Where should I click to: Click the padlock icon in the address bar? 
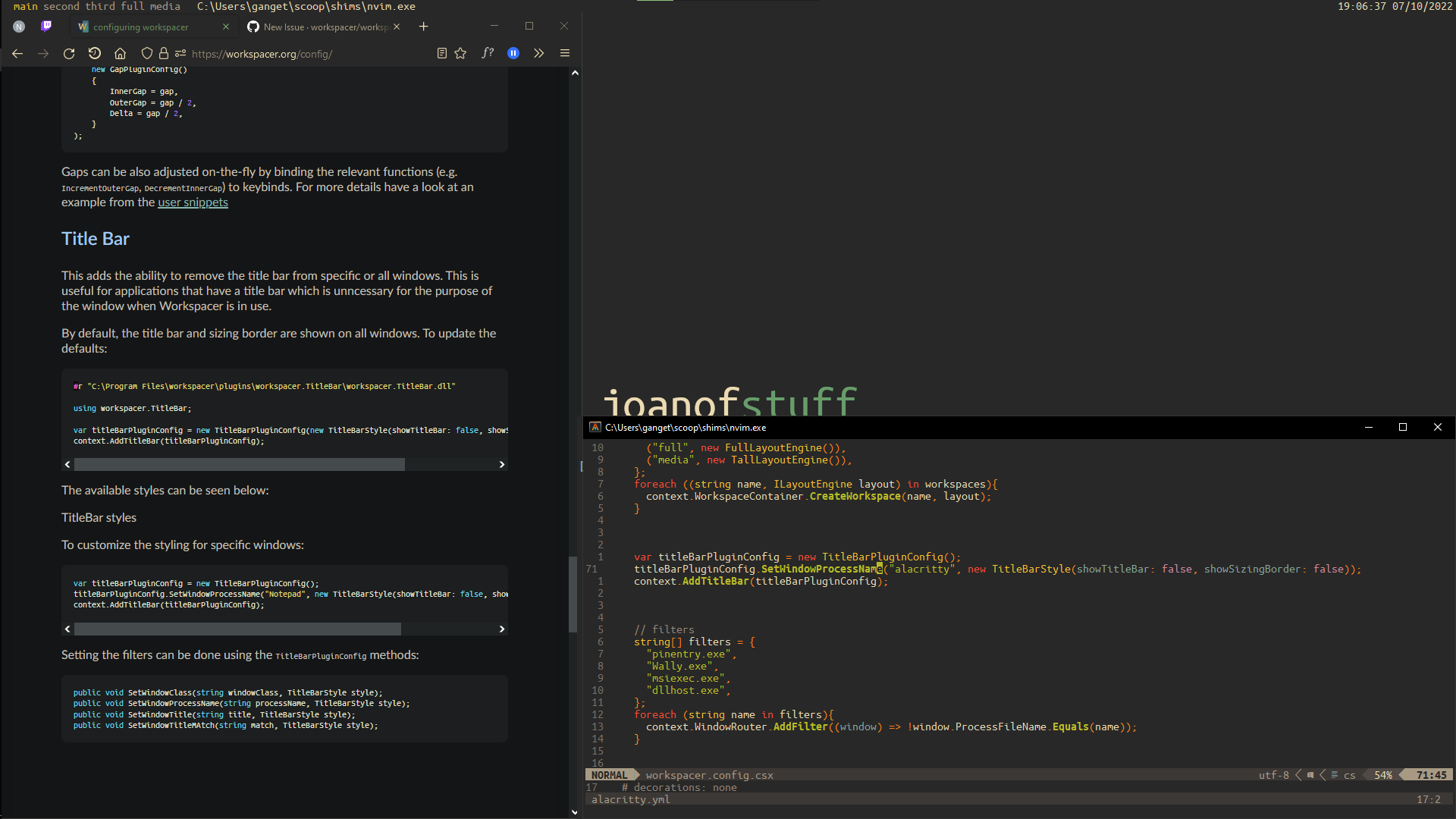point(164,53)
